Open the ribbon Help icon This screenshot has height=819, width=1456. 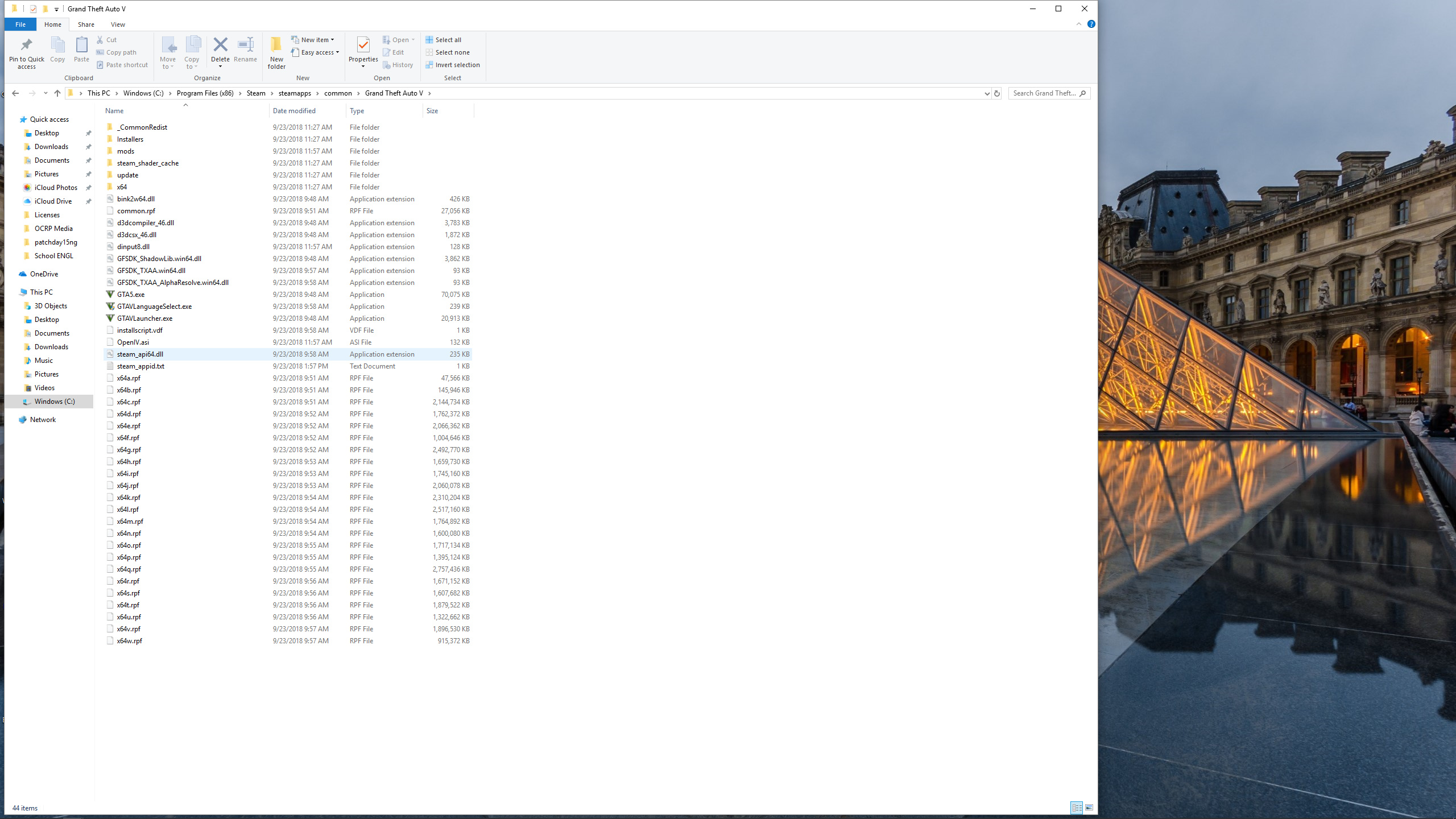[1091, 24]
